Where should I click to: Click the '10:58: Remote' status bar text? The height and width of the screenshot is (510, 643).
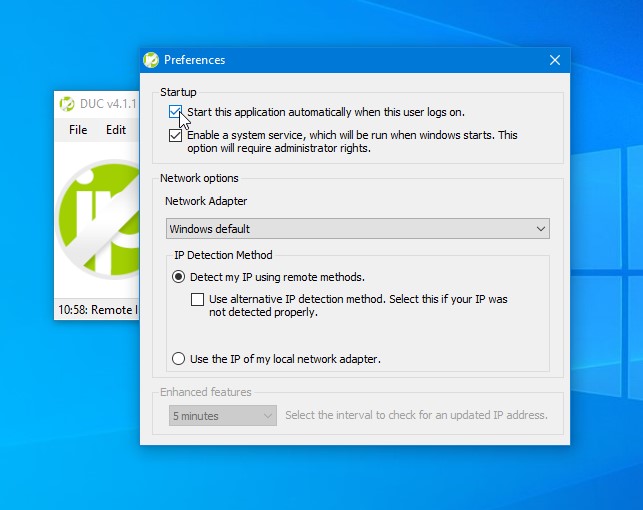coord(98,310)
